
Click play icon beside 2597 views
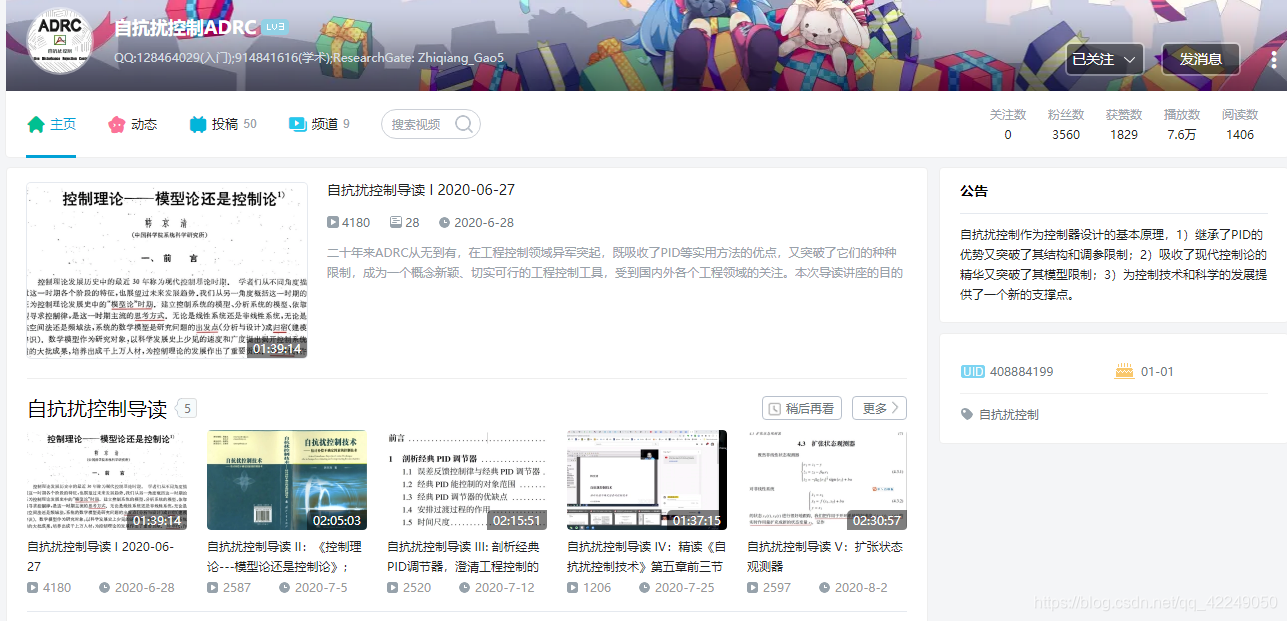coord(753,588)
